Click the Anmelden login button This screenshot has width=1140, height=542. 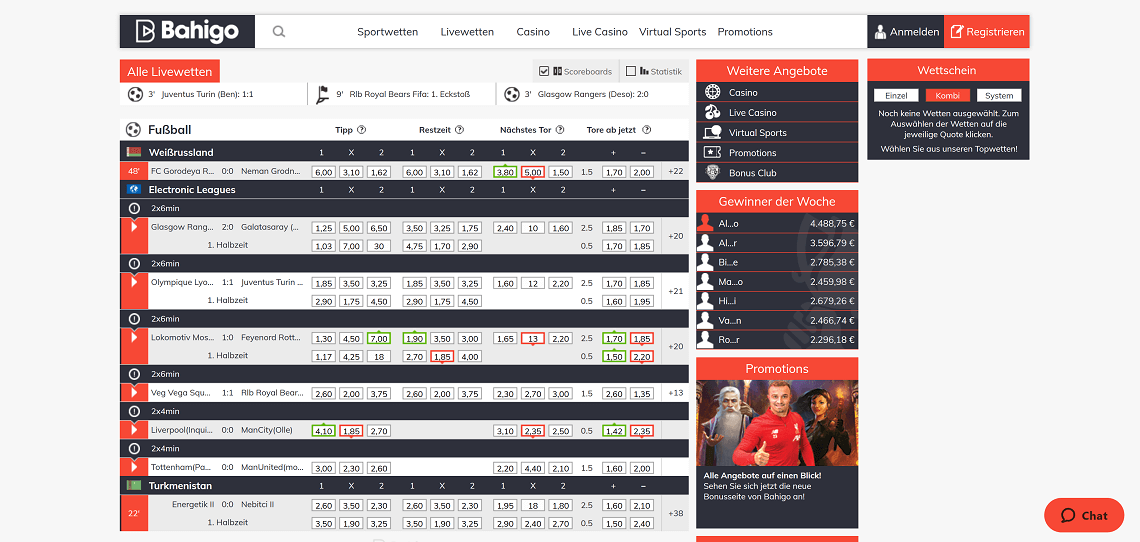[905, 32]
